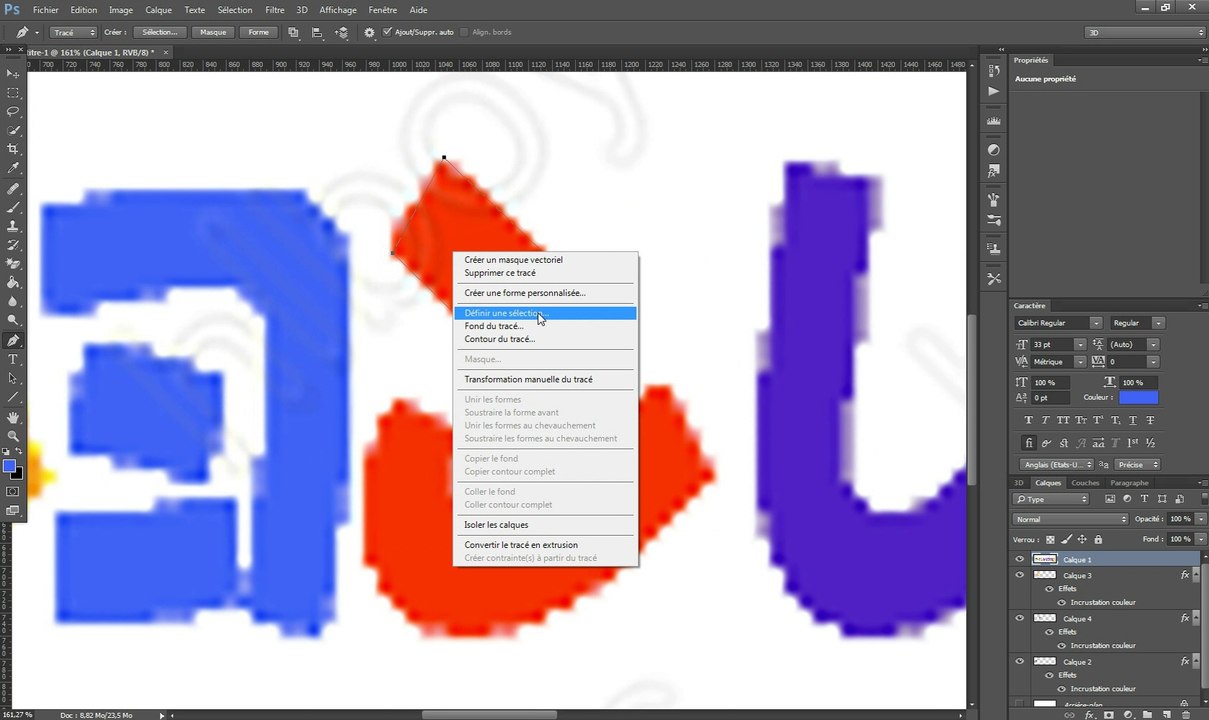The width and height of the screenshot is (1209, 720).
Task: Hide Calque 4 layer eye
Action: point(1019,618)
